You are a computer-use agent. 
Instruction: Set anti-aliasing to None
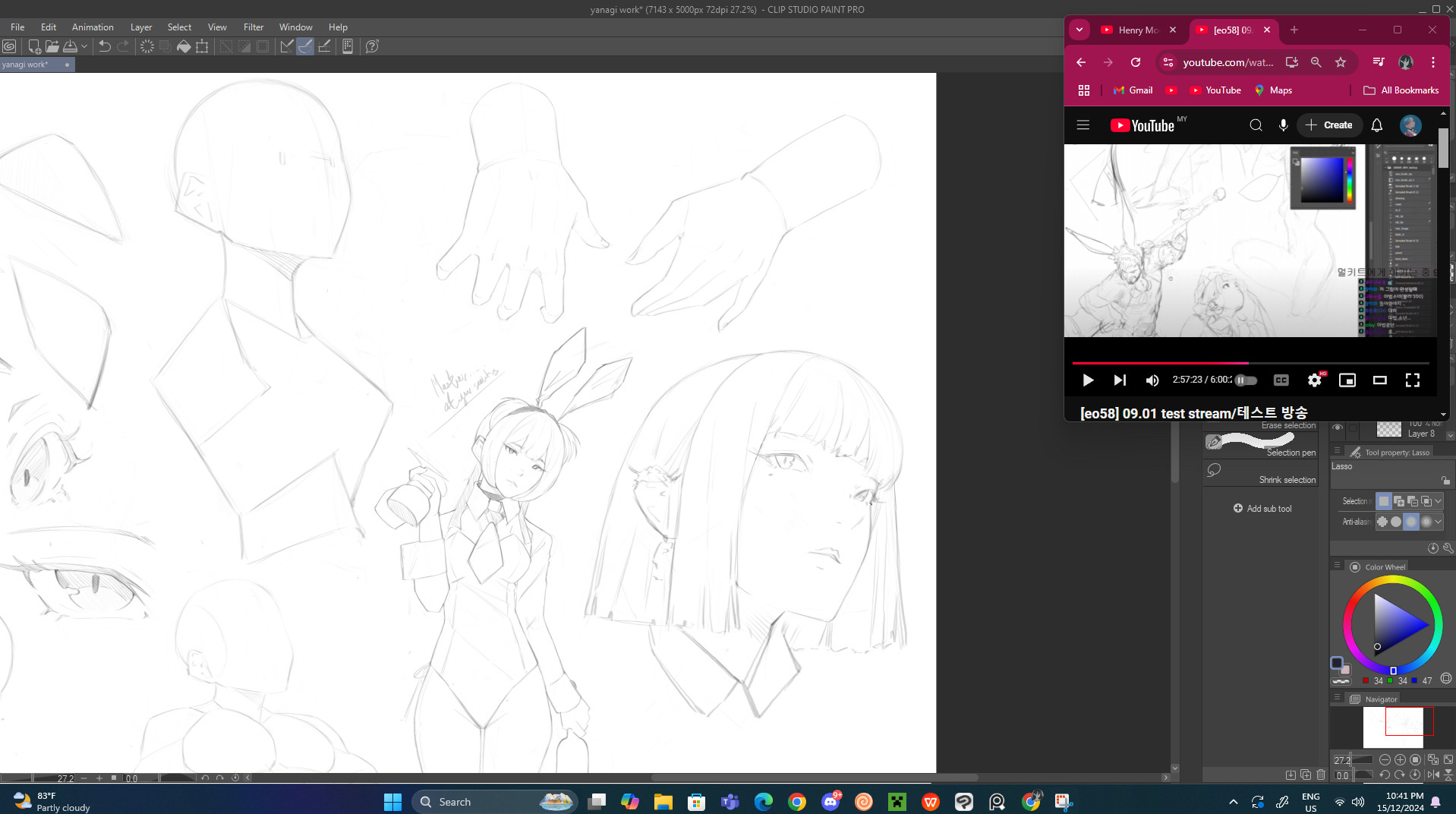coord(1382,522)
